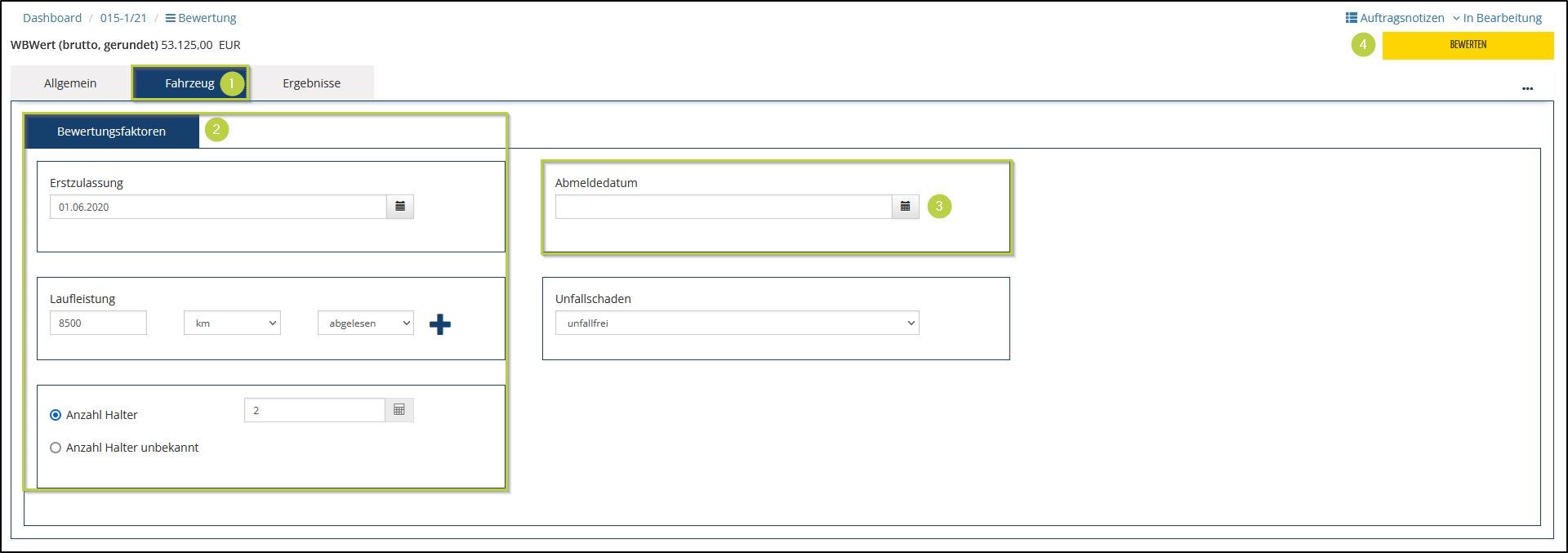Screen dimensions: 1568x553
Task: Switch to the Ergebnisse tab
Action: (311, 83)
